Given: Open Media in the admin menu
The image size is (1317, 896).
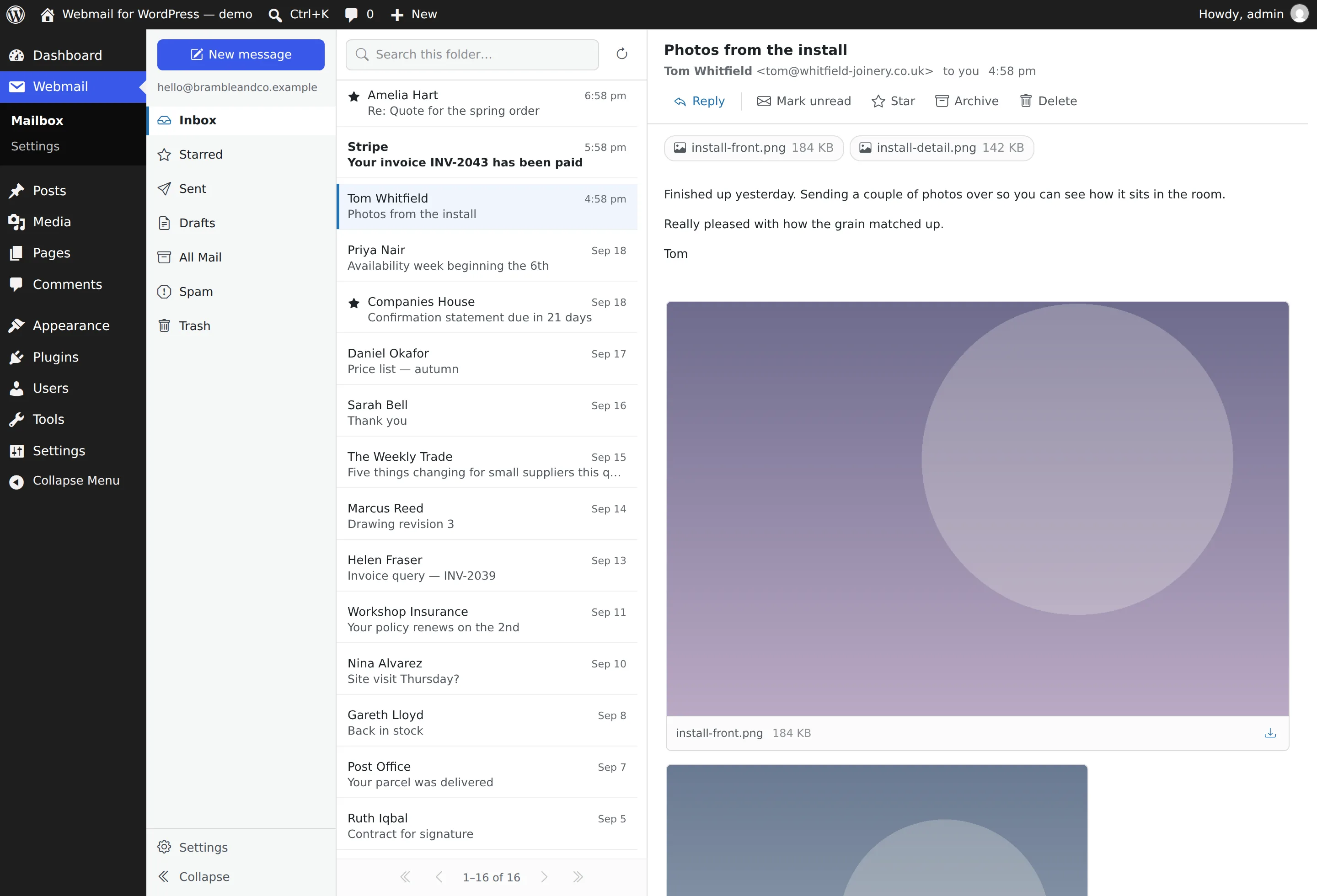Looking at the screenshot, I should pyautogui.click(x=73, y=221).
